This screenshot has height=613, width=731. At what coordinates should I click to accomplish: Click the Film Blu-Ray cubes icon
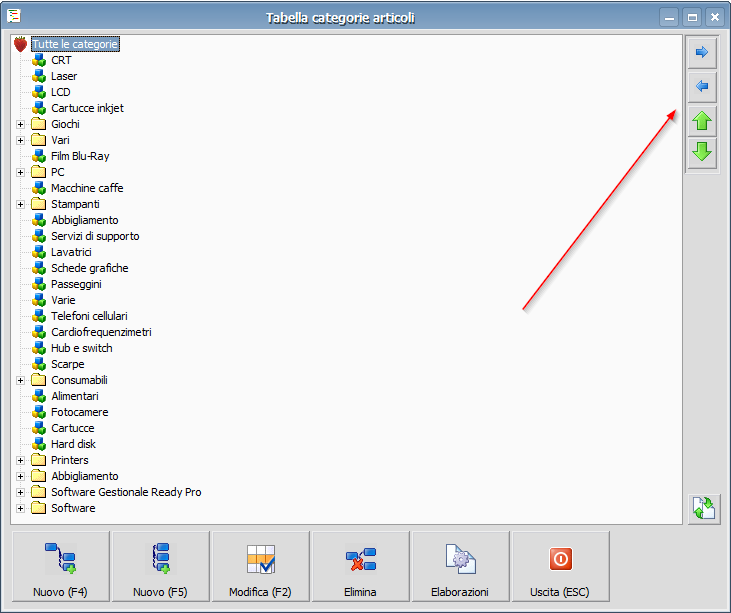tap(39, 156)
